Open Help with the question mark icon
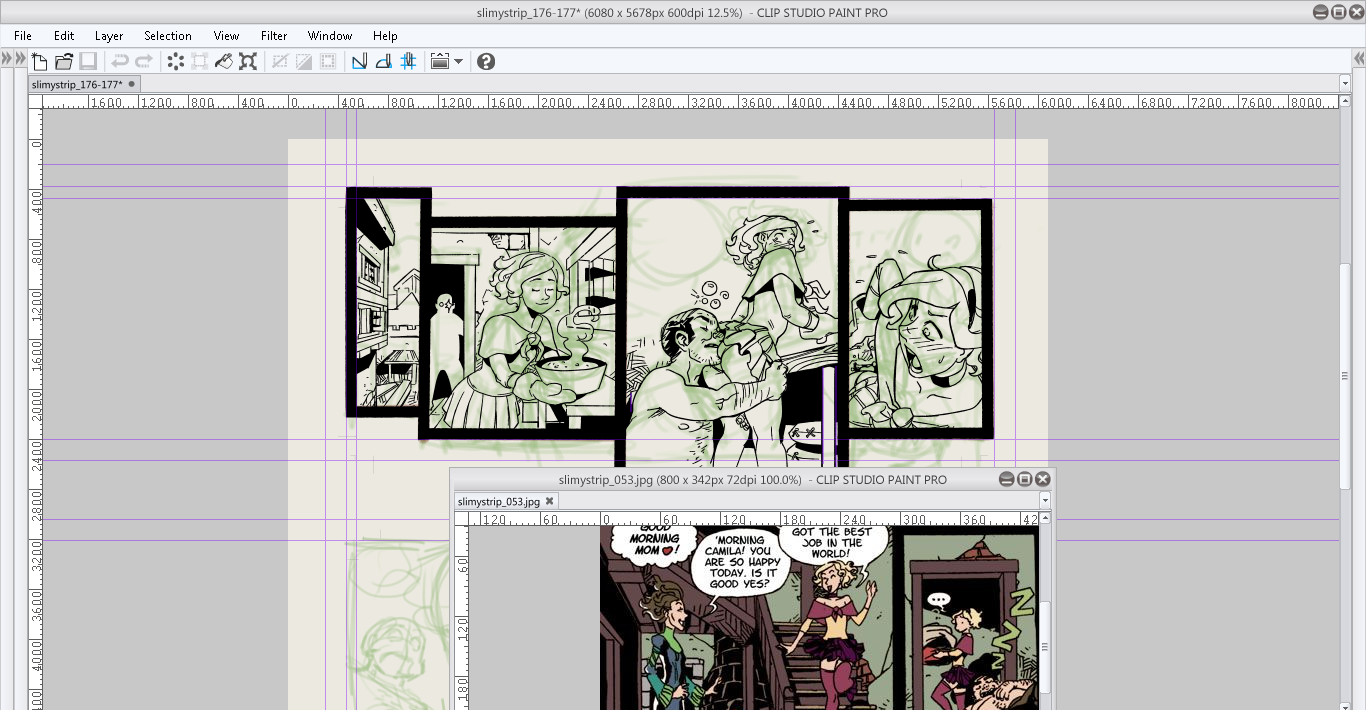Screen dimensions: 1366x710 [486, 61]
